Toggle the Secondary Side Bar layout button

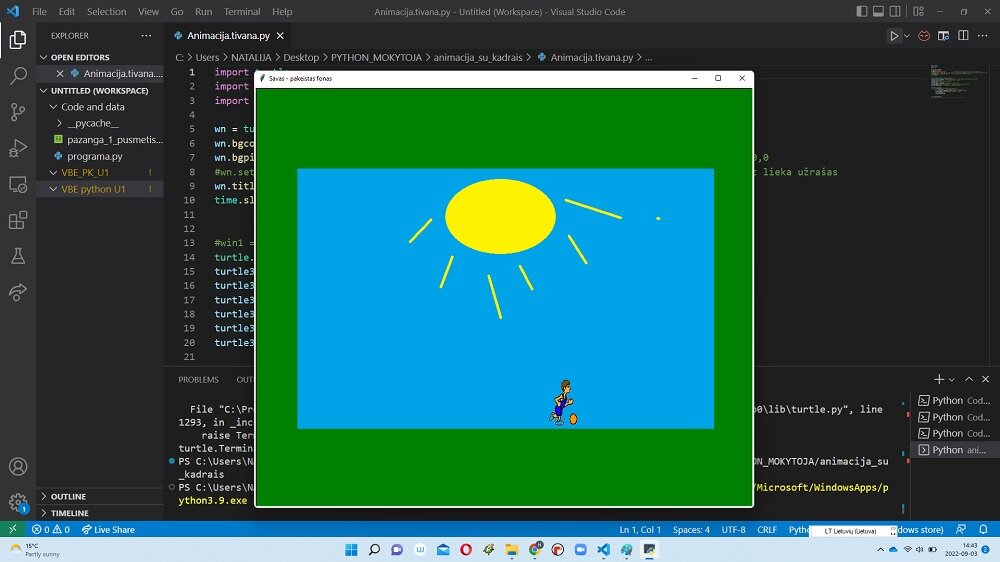pos(896,12)
